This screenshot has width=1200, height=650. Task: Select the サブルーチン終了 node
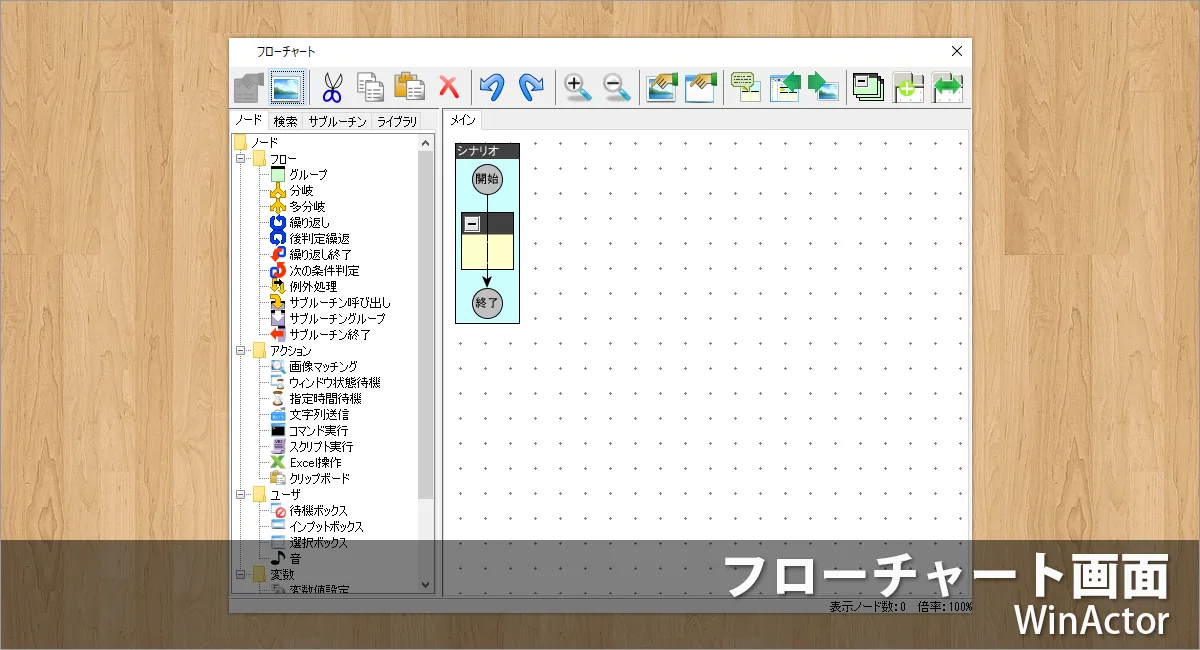(x=330, y=334)
